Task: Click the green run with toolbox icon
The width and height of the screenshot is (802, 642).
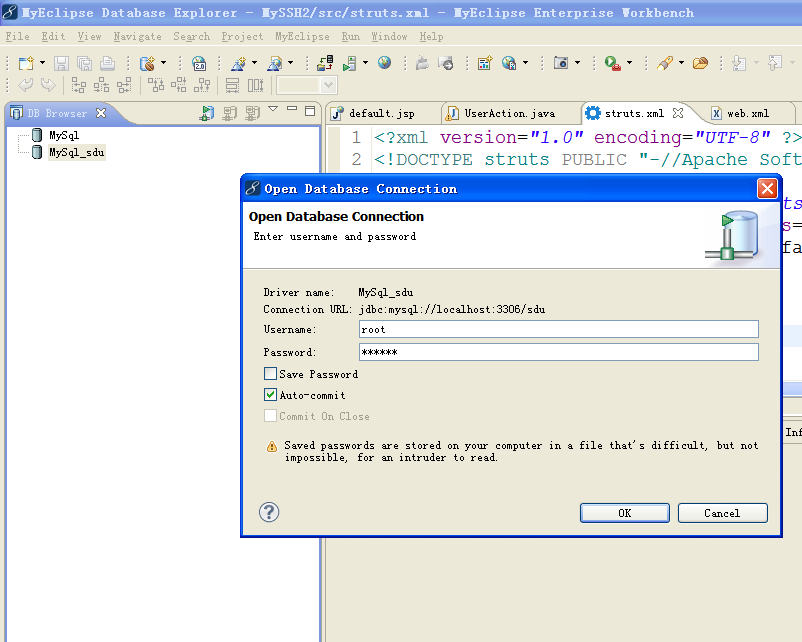Action: pyautogui.click(x=612, y=63)
